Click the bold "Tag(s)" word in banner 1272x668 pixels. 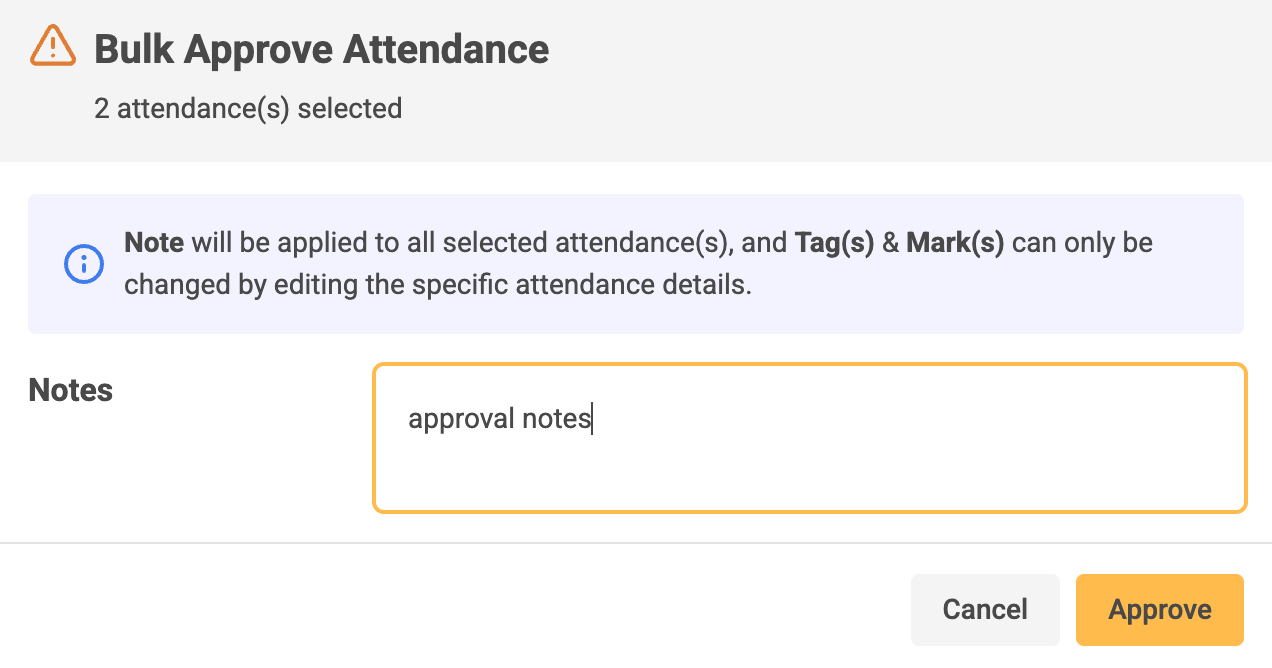[x=835, y=243]
